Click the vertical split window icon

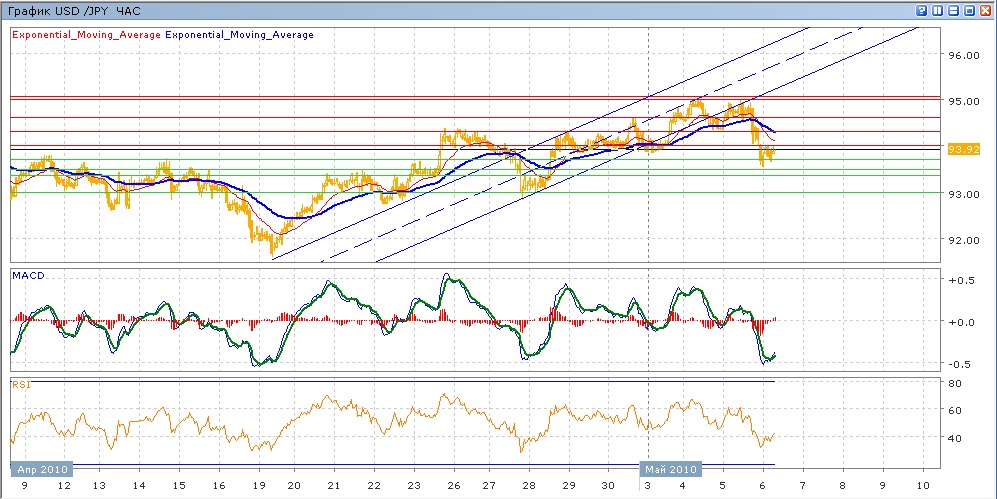click(937, 10)
